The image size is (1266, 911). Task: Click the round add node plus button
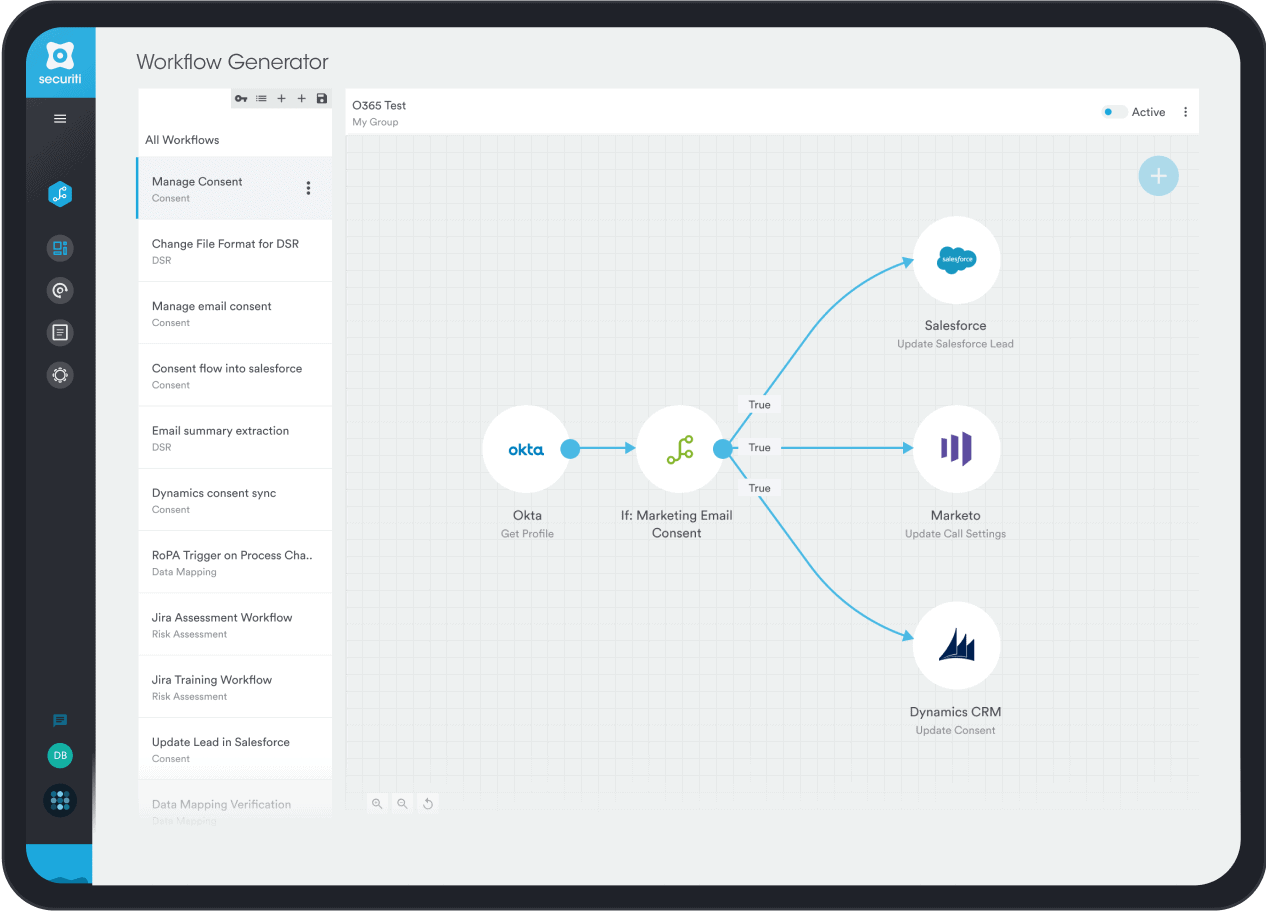pyautogui.click(x=1158, y=176)
